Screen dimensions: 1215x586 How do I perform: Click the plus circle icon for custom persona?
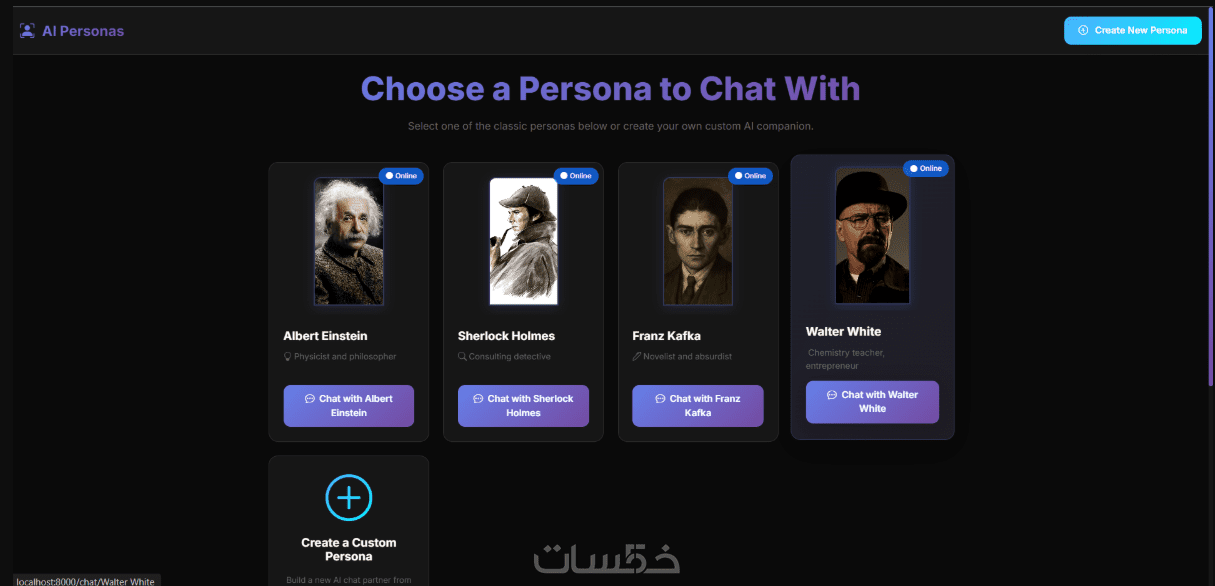(349, 497)
